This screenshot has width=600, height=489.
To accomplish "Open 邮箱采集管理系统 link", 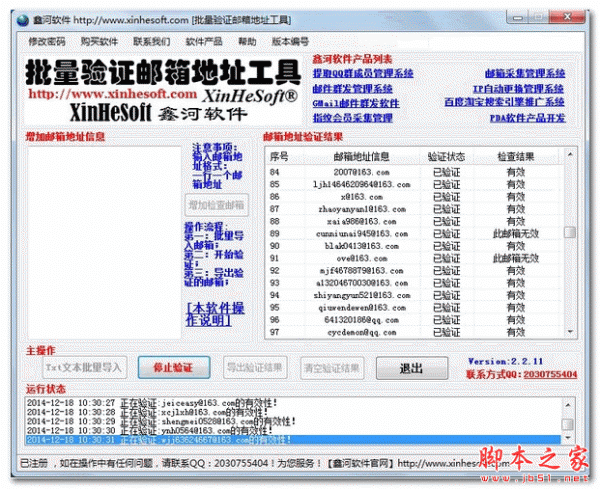I will tap(525, 73).
